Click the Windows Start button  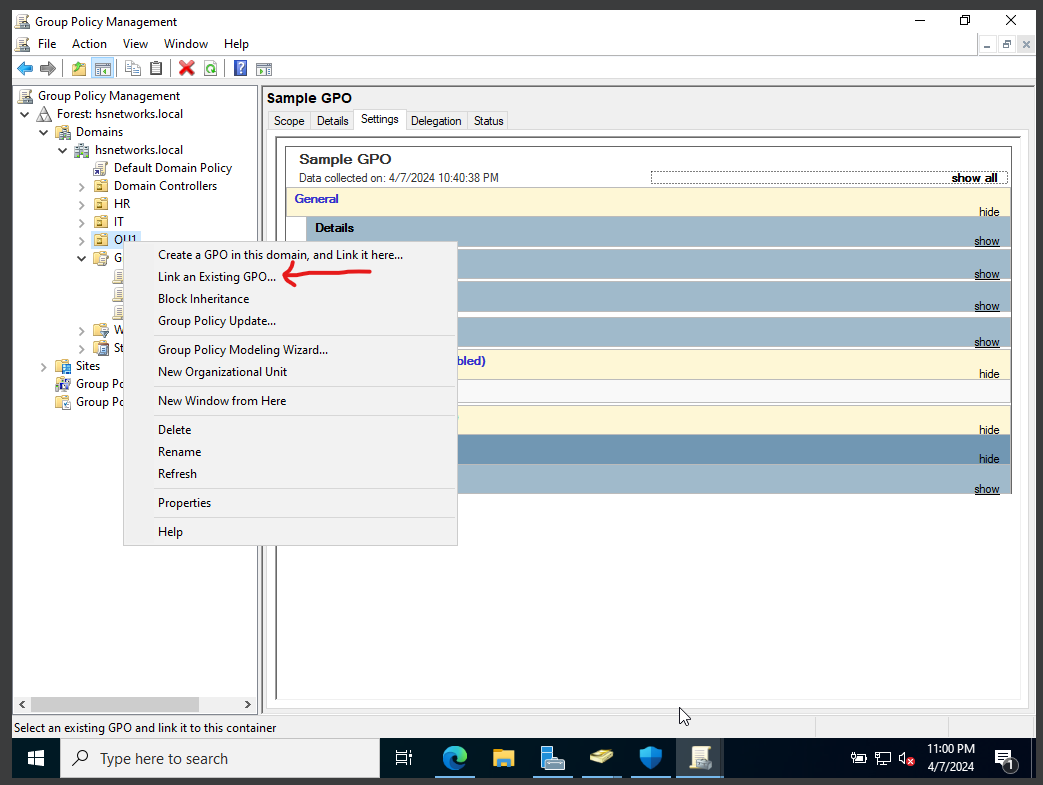point(35,758)
